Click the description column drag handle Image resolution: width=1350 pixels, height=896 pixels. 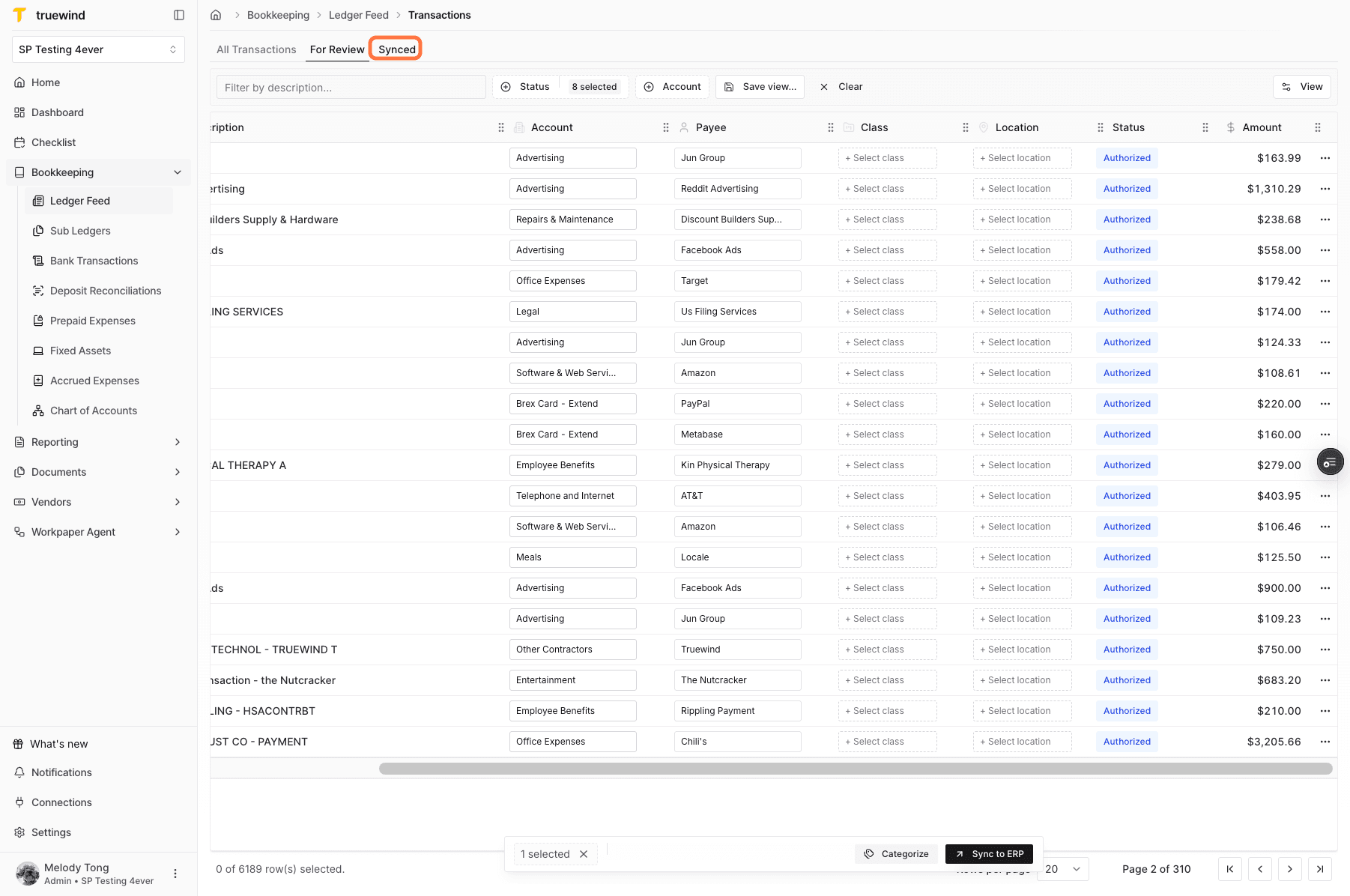click(501, 127)
